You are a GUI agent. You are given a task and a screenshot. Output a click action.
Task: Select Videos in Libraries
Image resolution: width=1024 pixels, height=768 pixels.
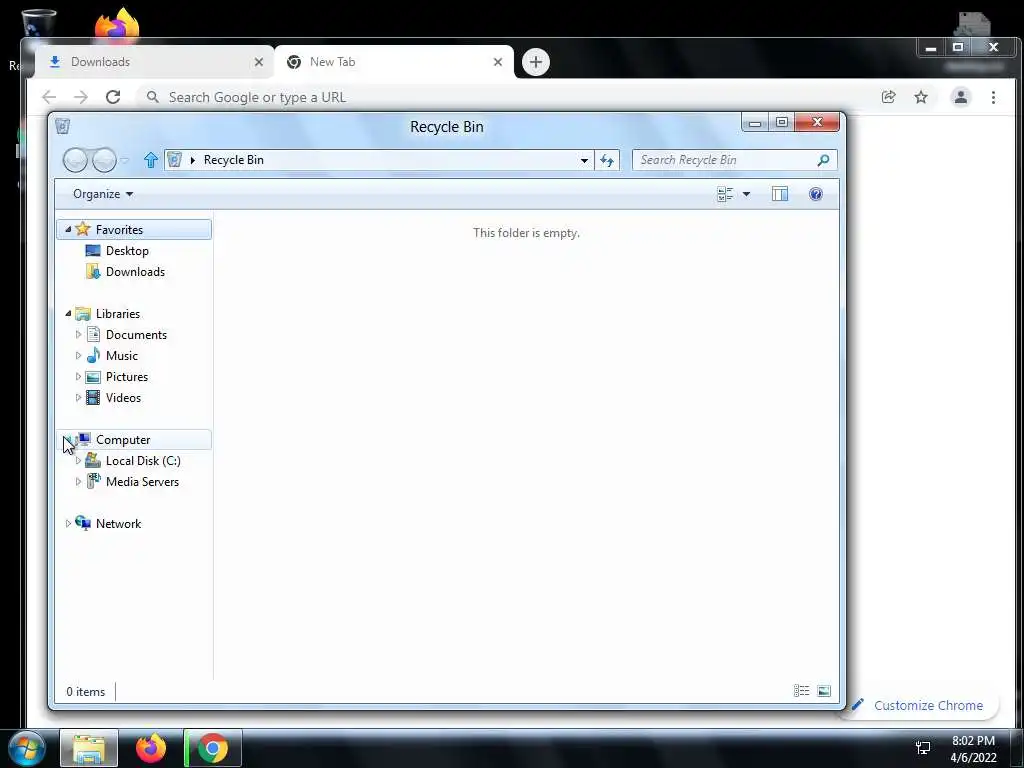[x=123, y=398]
